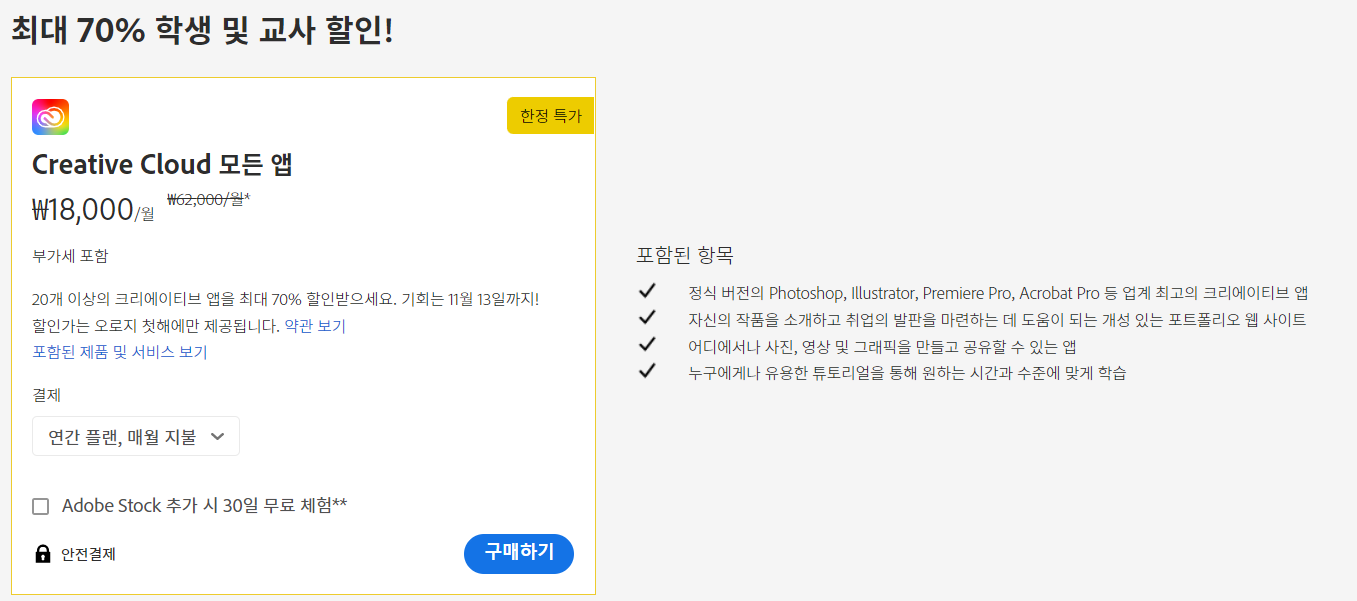Screen dimensions: 1357x601
Task: Open the 포함된 제품 및 서비스 보기 link
Action: point(120,352)
